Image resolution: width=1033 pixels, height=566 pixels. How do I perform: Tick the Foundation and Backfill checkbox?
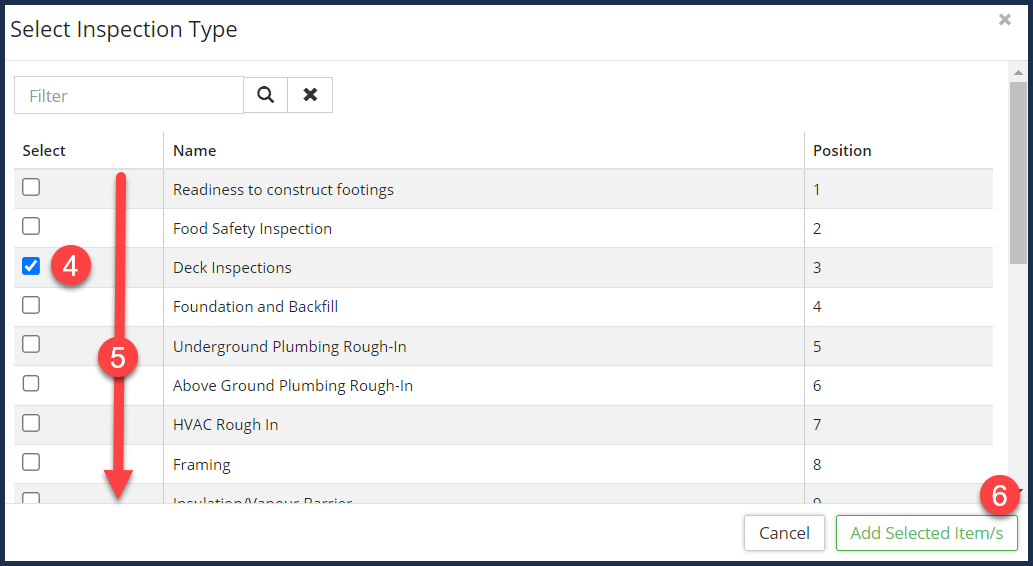point(31,305)
